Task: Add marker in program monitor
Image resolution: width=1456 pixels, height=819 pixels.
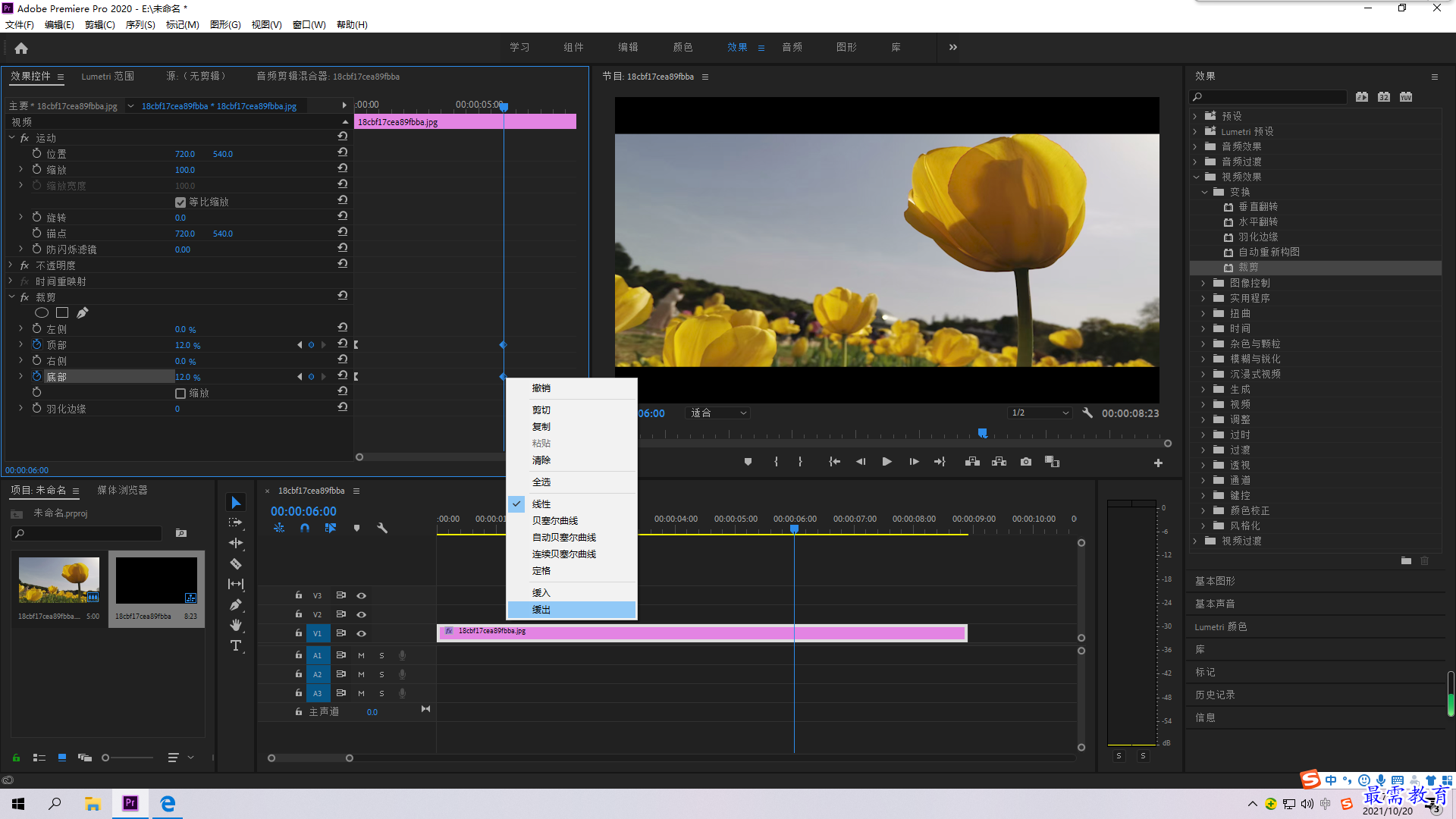Action: tap(748, 462)
